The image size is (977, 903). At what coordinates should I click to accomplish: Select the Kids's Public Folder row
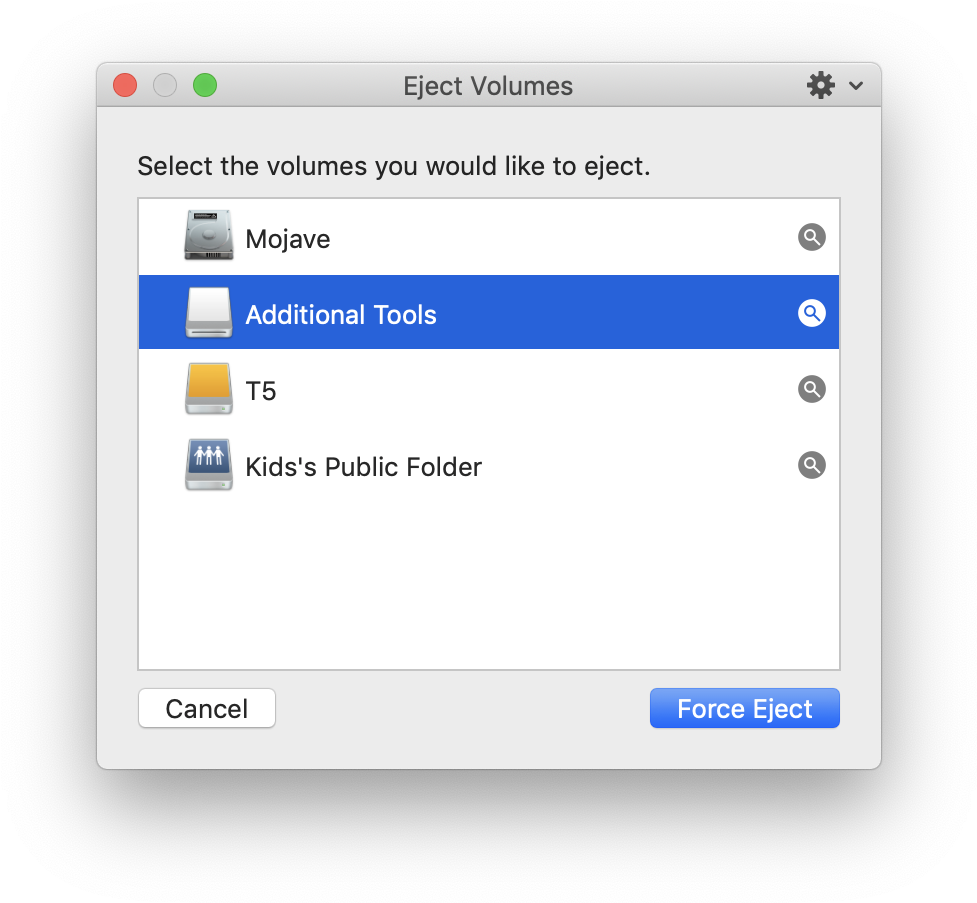pos(488,465)
